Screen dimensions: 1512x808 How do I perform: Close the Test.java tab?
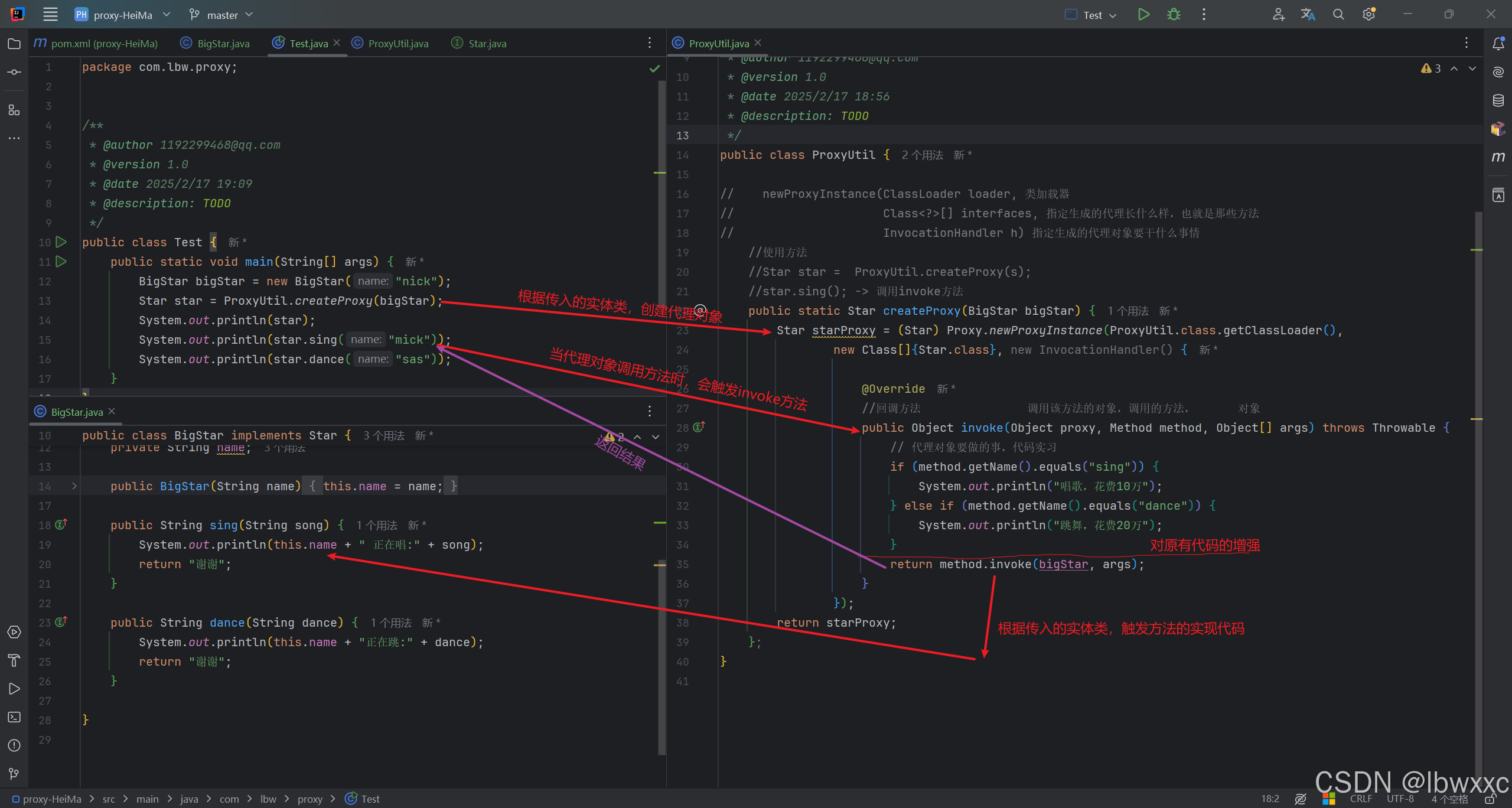click(x=337, y=43)
